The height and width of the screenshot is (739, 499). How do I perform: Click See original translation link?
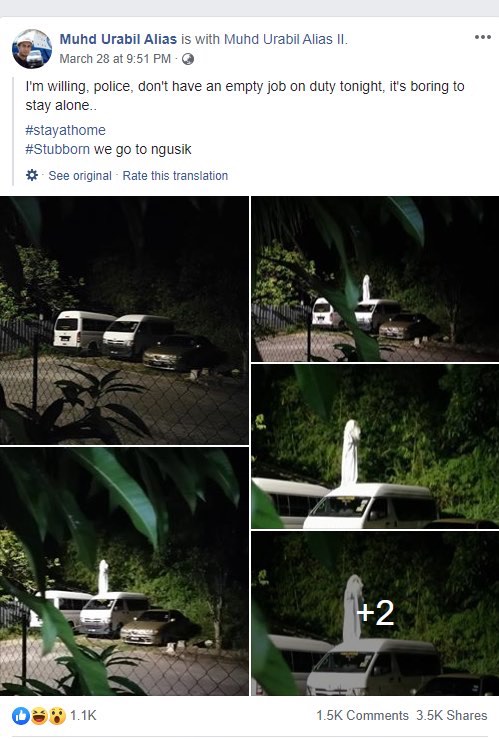click(x=80, y=176)
